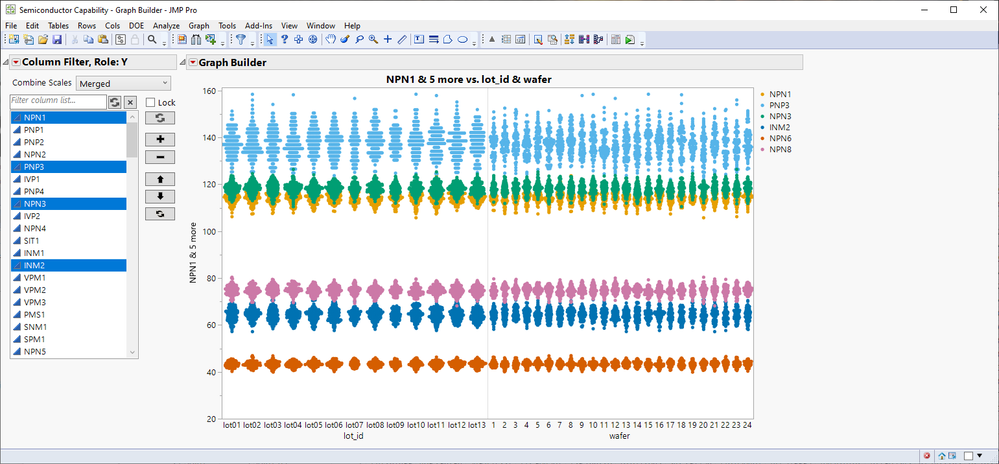Open the Add-Ins menu
Viewport: 999px width, 464px height.
(x=258, y=25)
